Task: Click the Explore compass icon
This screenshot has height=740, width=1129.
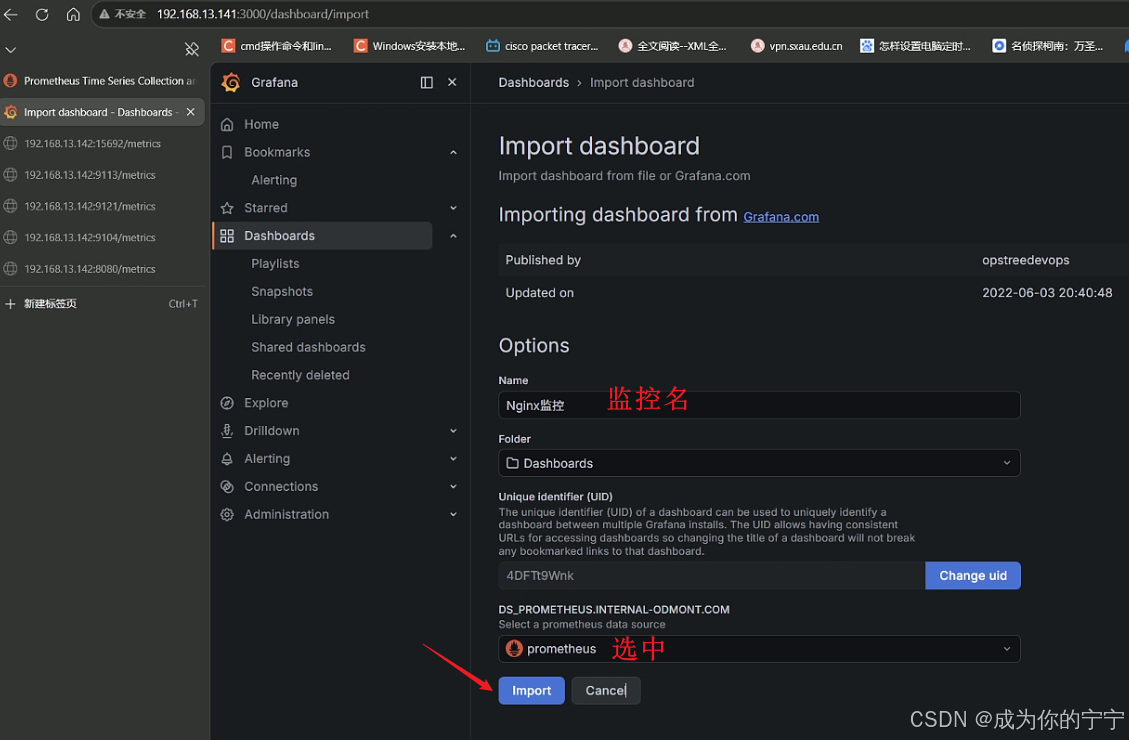Action: click(227, 403)
